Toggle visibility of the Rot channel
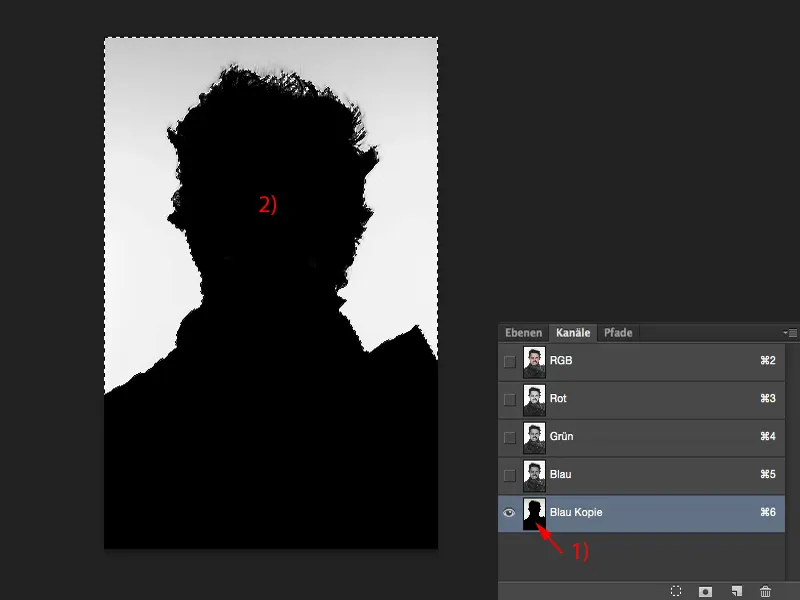Viewport: 800px width, 600px height. (x=509, y=399)
